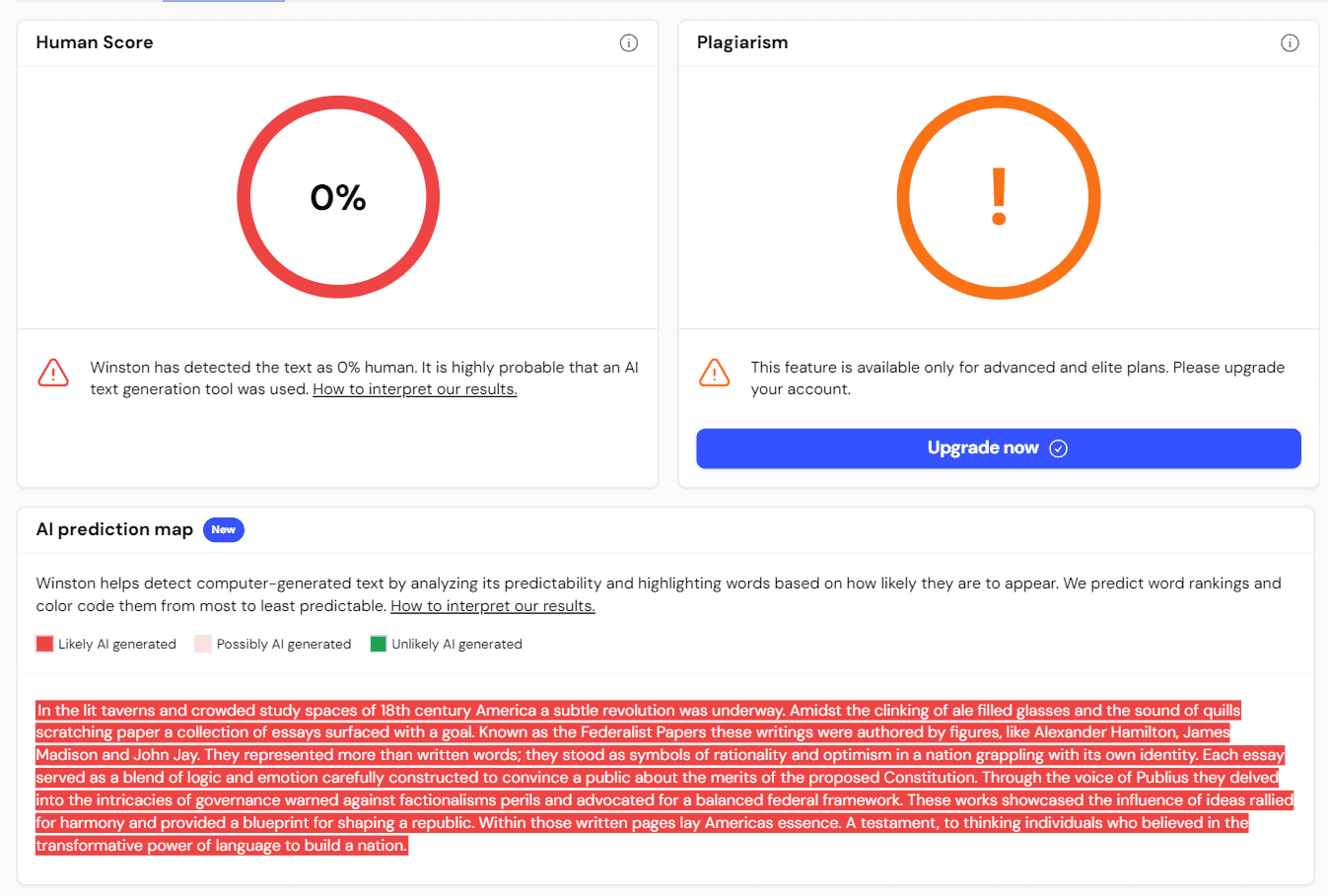Click the Likely AI generated legend label

click(117, 645)
